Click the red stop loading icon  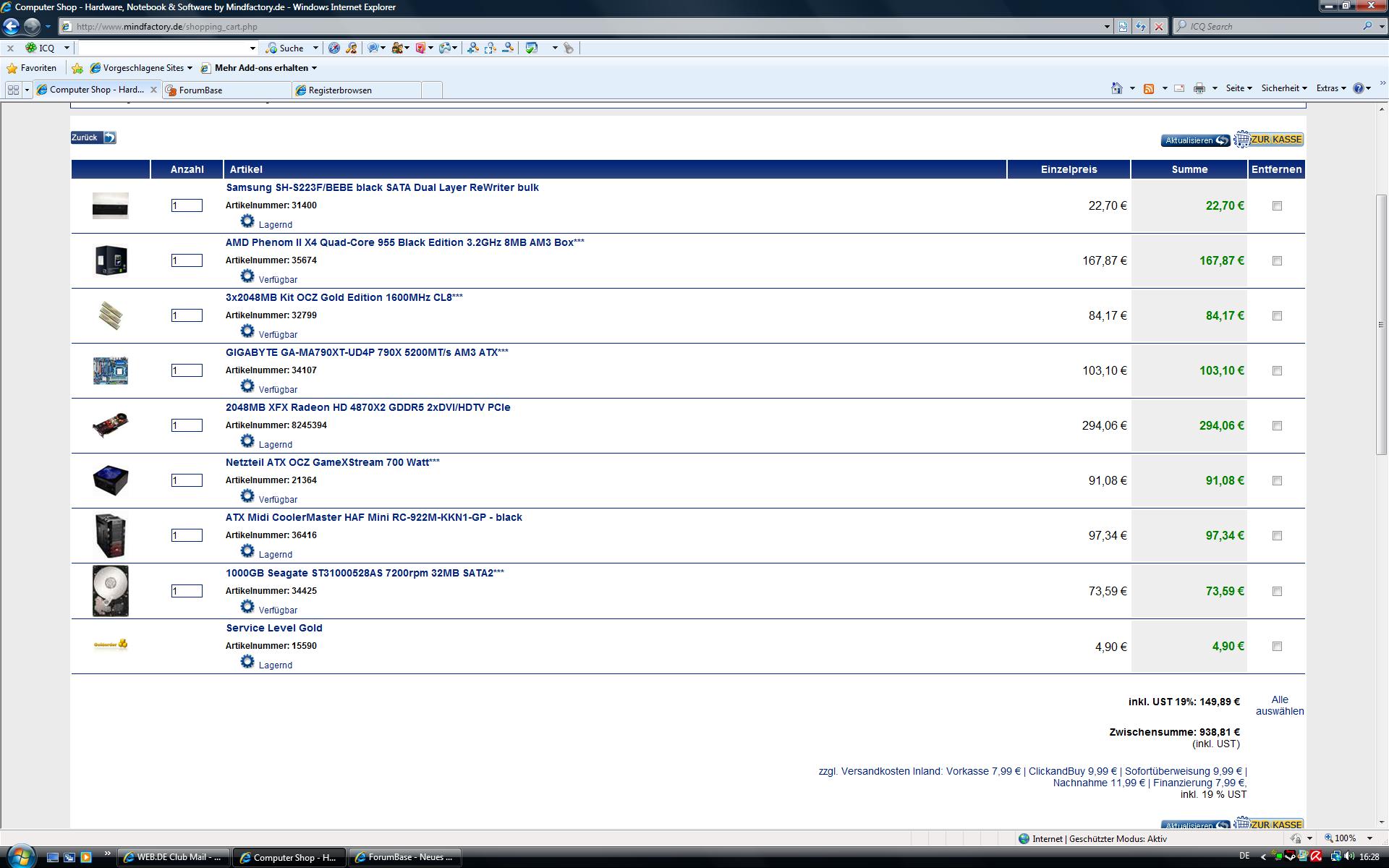pyautogui.click(x=1159, y=27)
